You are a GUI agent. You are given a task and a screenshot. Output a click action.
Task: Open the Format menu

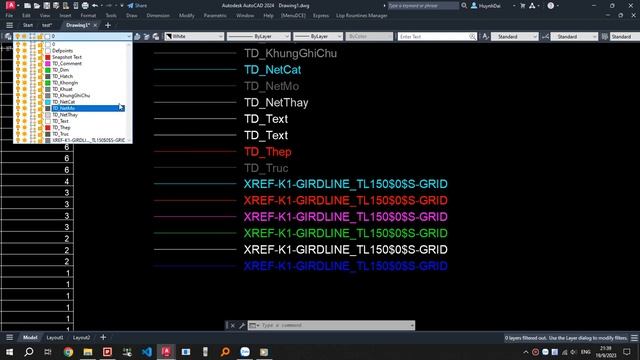point(88,16)
